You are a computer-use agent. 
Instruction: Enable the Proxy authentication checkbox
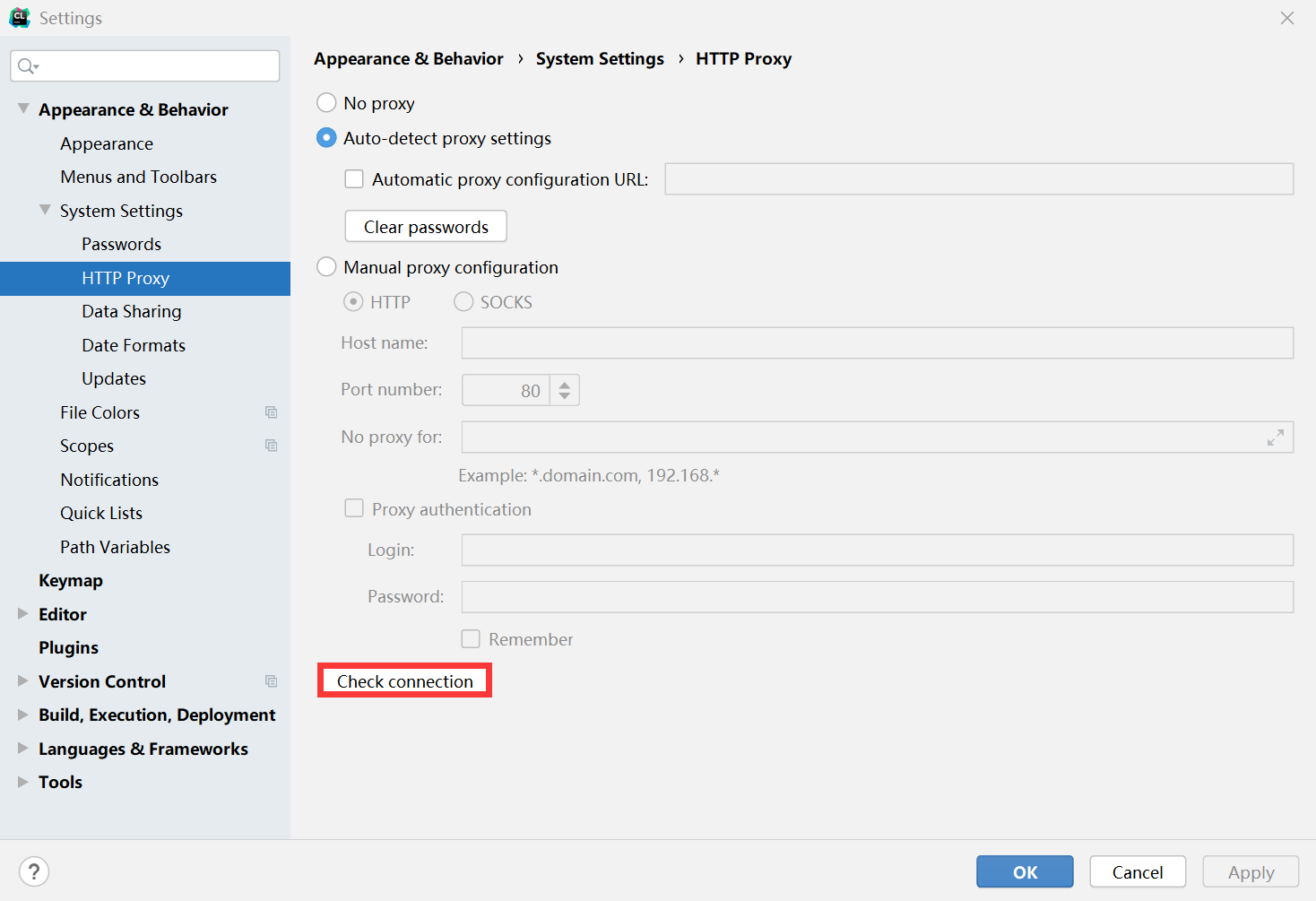354,507
